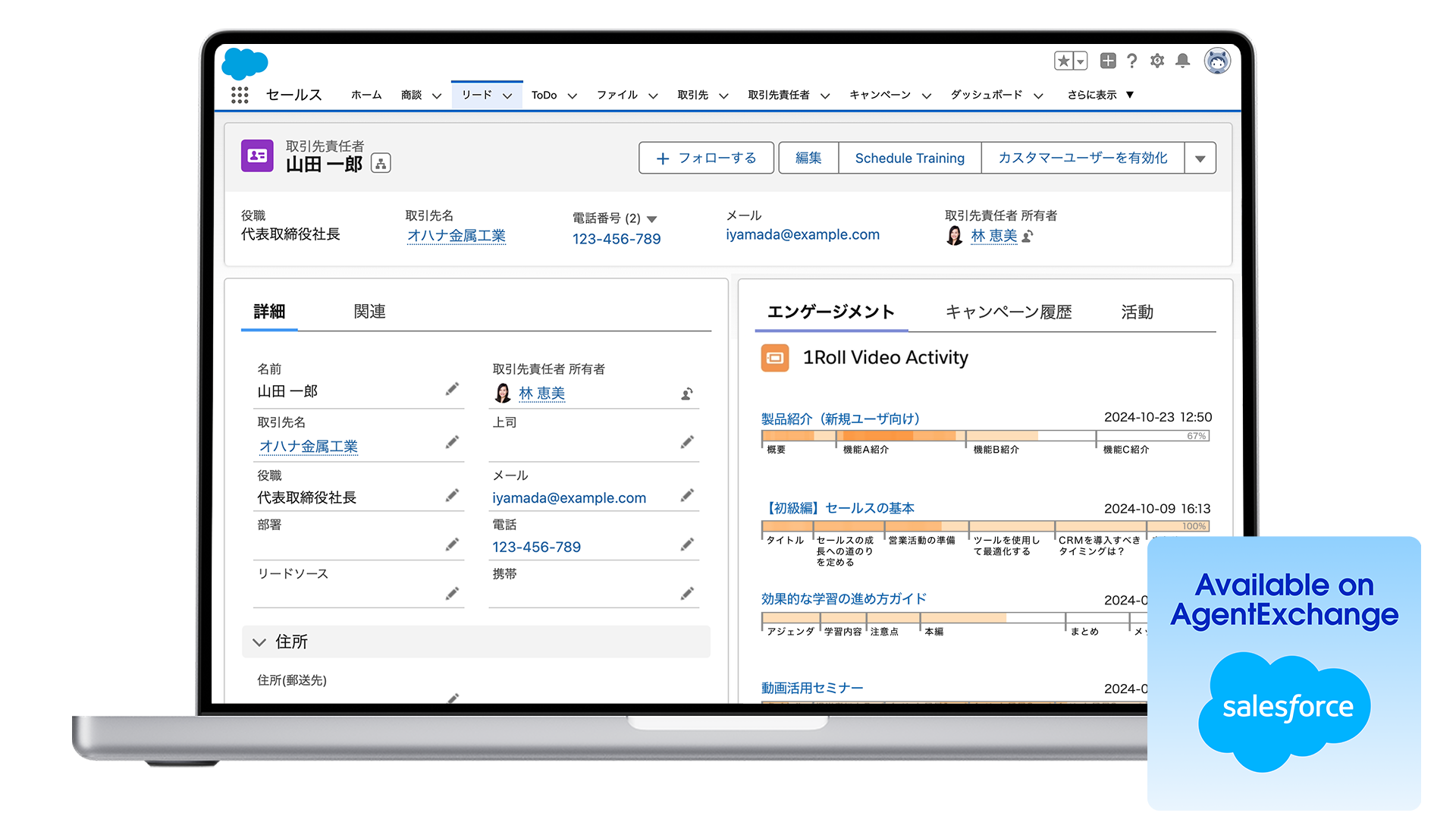This screenshot has height=819, width=1456.
Task: Click owner avatar photo in the header
Action: coord(955,236)
